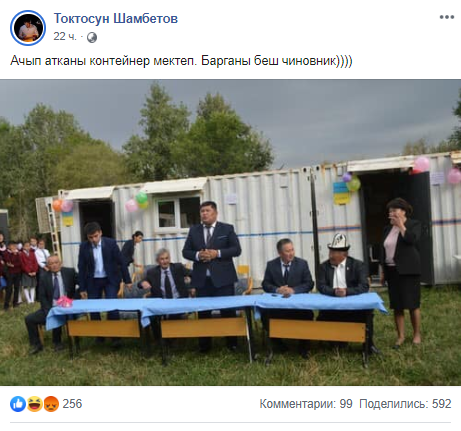Expand Комментарии: 99 comments list
This screenshot has width=461, height=431.
[306, 404]
